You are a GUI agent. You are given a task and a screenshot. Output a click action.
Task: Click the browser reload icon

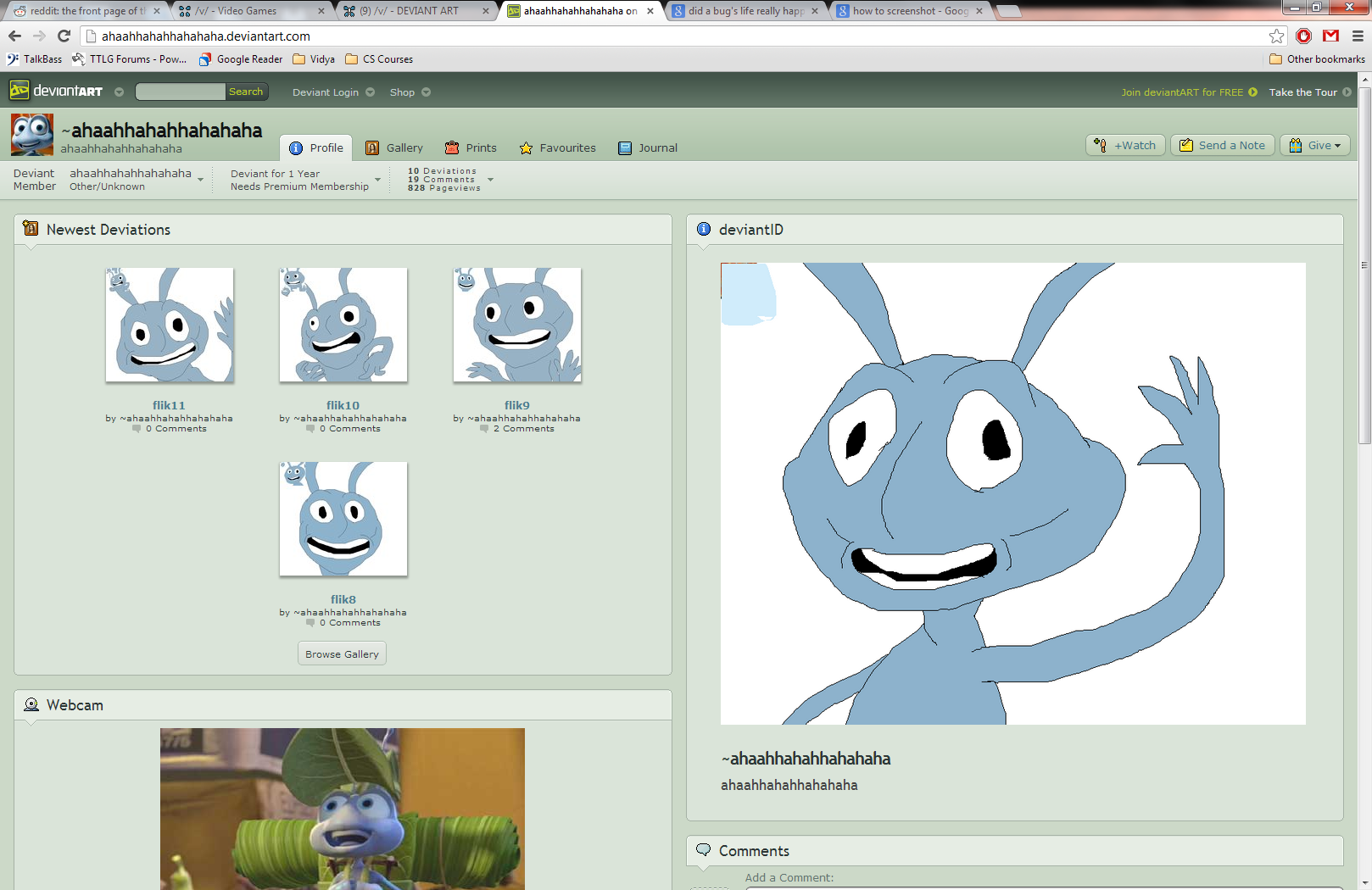pos(64,36)
